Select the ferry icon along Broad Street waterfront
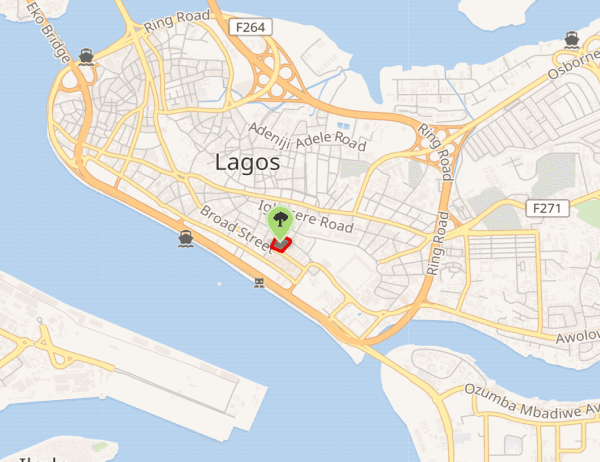 (x=186, y=239)
